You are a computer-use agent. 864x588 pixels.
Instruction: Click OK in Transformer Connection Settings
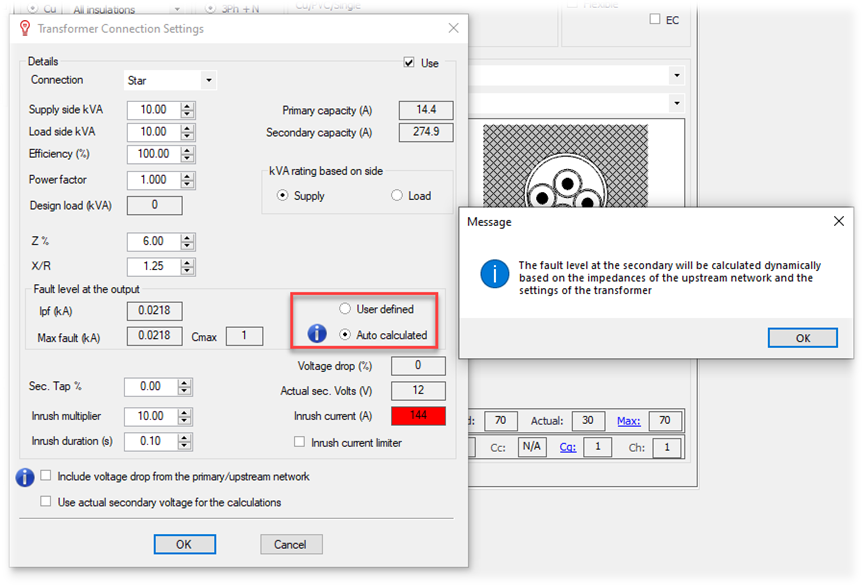[185, 544]
